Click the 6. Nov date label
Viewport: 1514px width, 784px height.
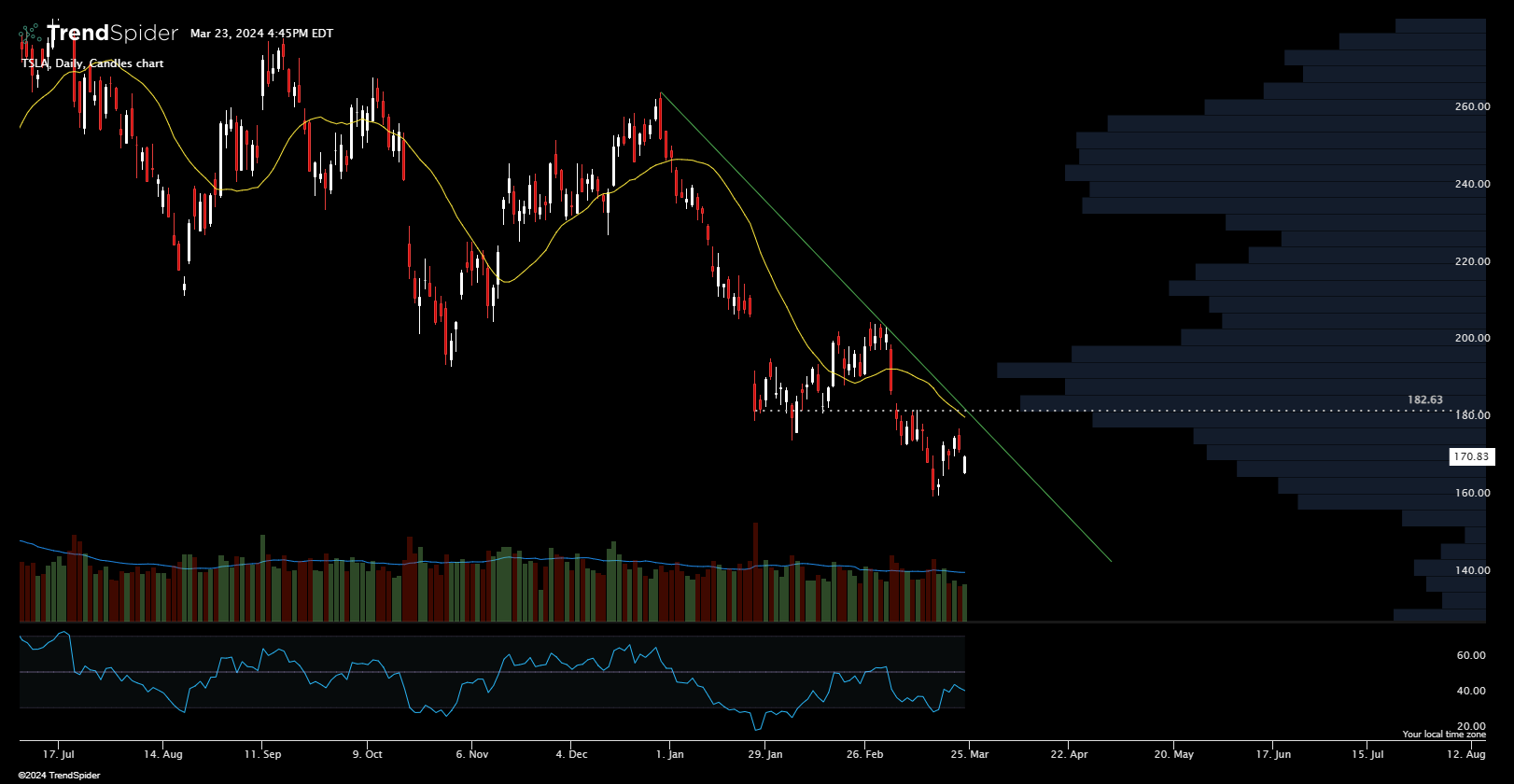point(472,754)
